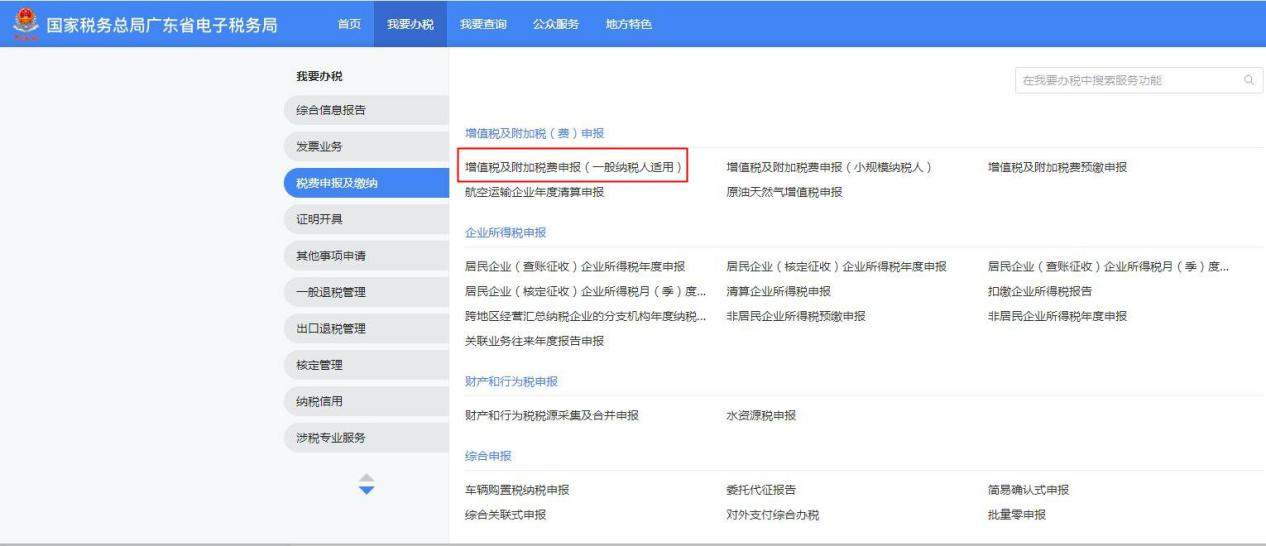Image resolution: width=1266 pixels, height=546 pixels.
Task: Click 增值税及附加税费预缴申报 link
Action: click(x=1057, y=168)
